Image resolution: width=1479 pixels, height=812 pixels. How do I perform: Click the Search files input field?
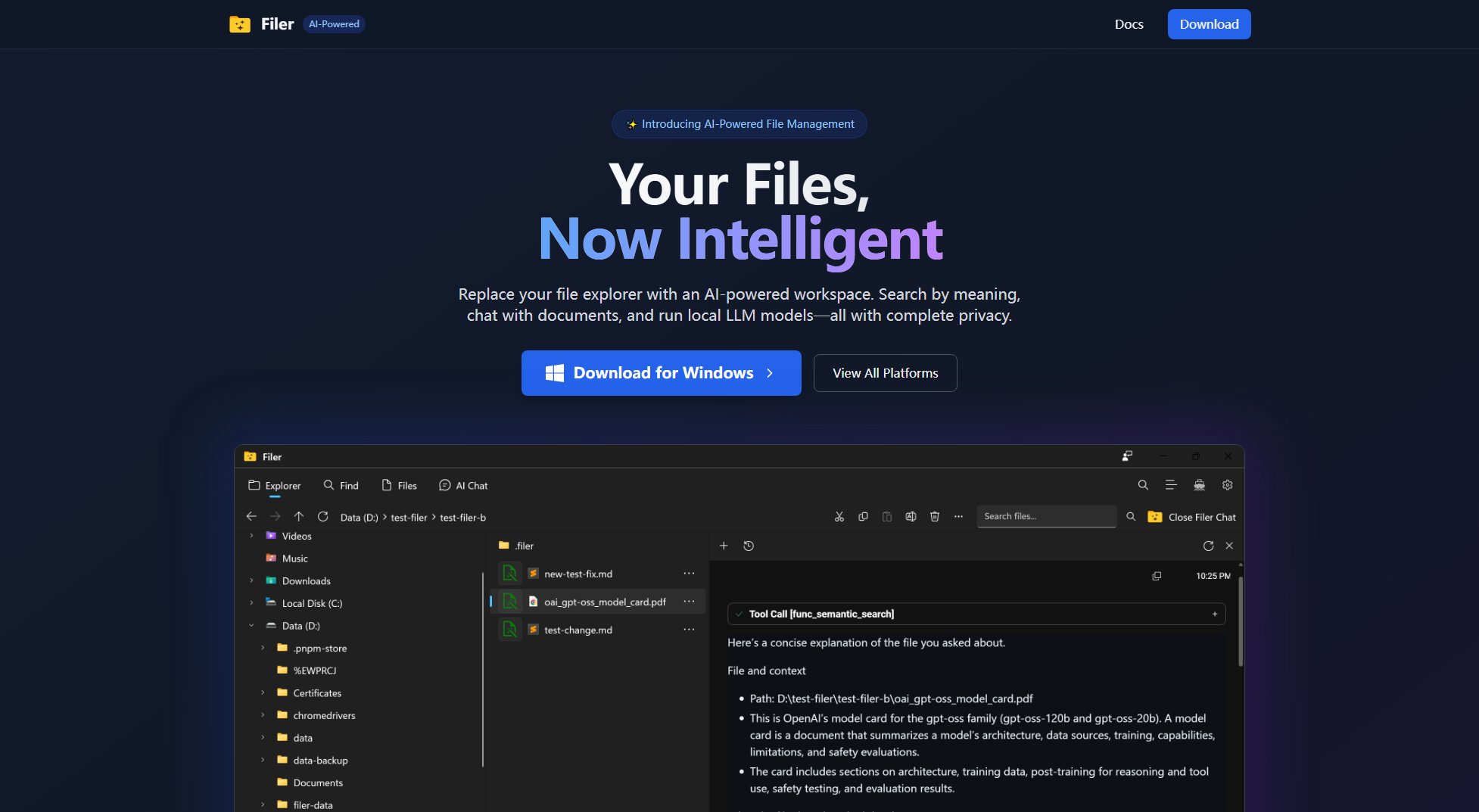1046,516
